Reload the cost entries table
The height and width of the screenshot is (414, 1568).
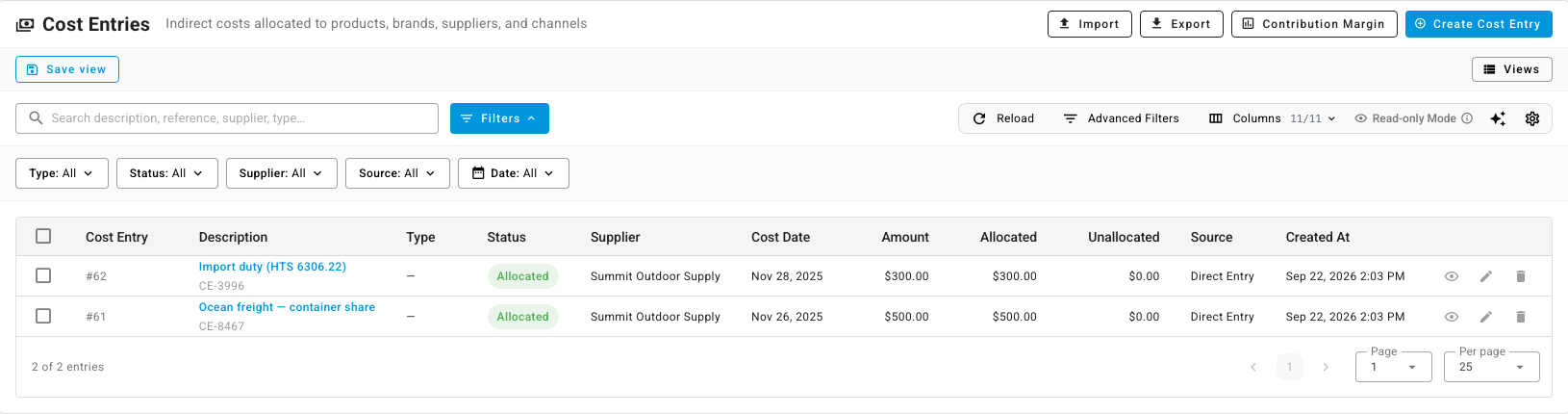[x=1003, y=118]
